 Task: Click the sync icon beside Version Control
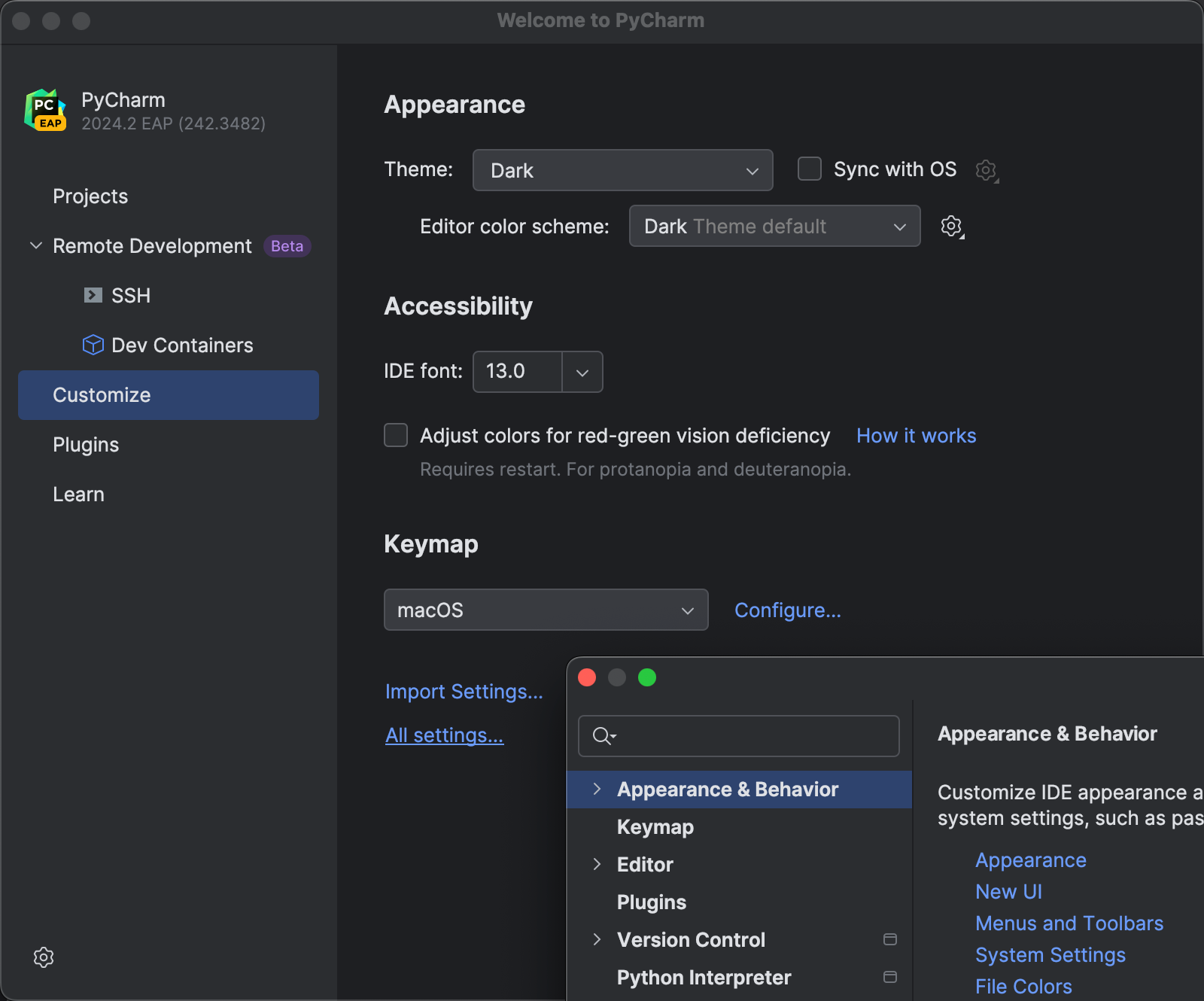tap(890, 939)
